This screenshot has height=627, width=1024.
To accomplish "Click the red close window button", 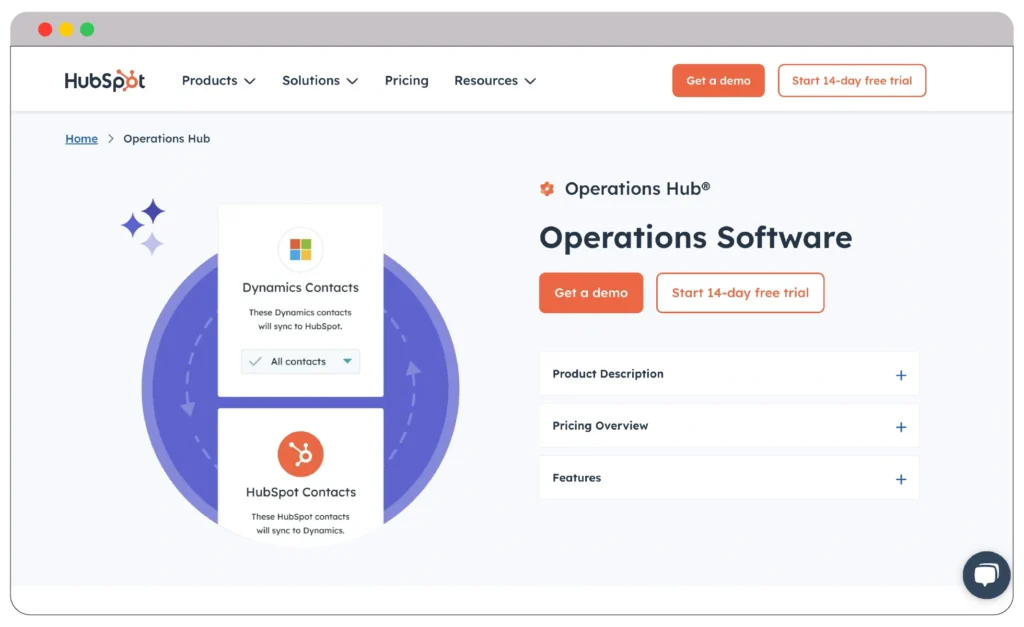I will [45, 29].
